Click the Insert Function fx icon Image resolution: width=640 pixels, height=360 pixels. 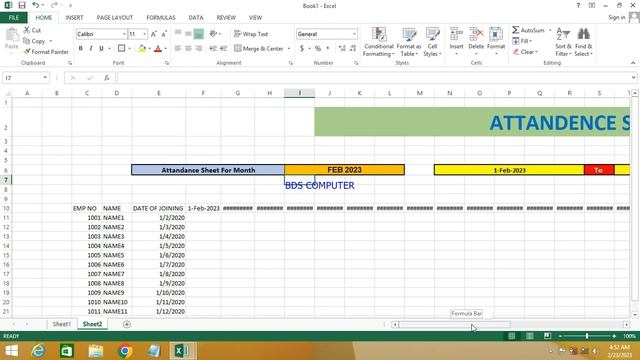107,78
